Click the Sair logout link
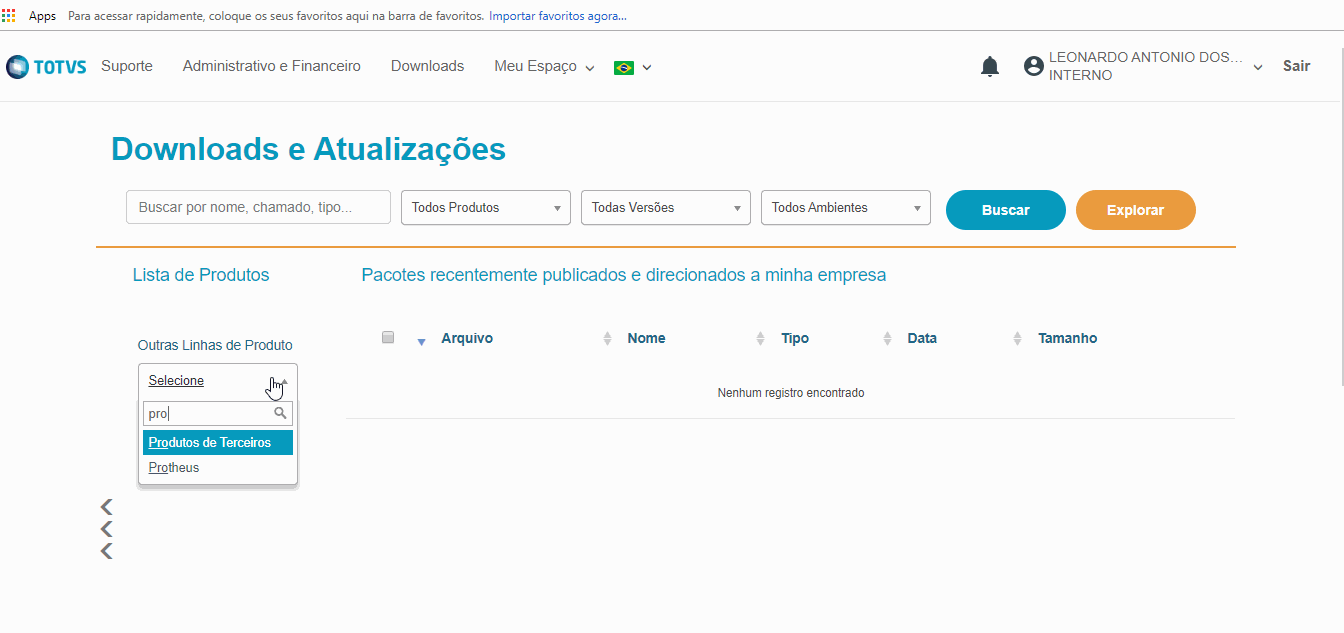The width and height of the screenshot is (1344, 633). (x=1297, y=66)
